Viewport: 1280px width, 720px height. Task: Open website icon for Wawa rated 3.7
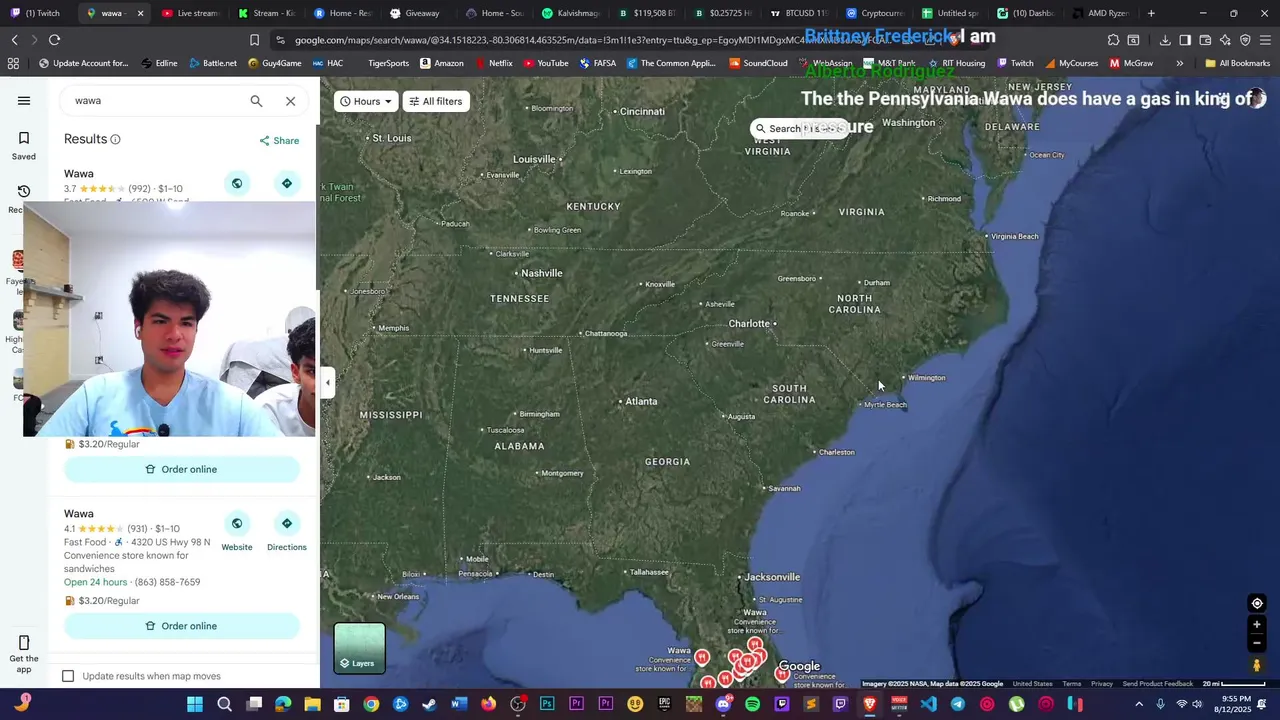[237, 183]
